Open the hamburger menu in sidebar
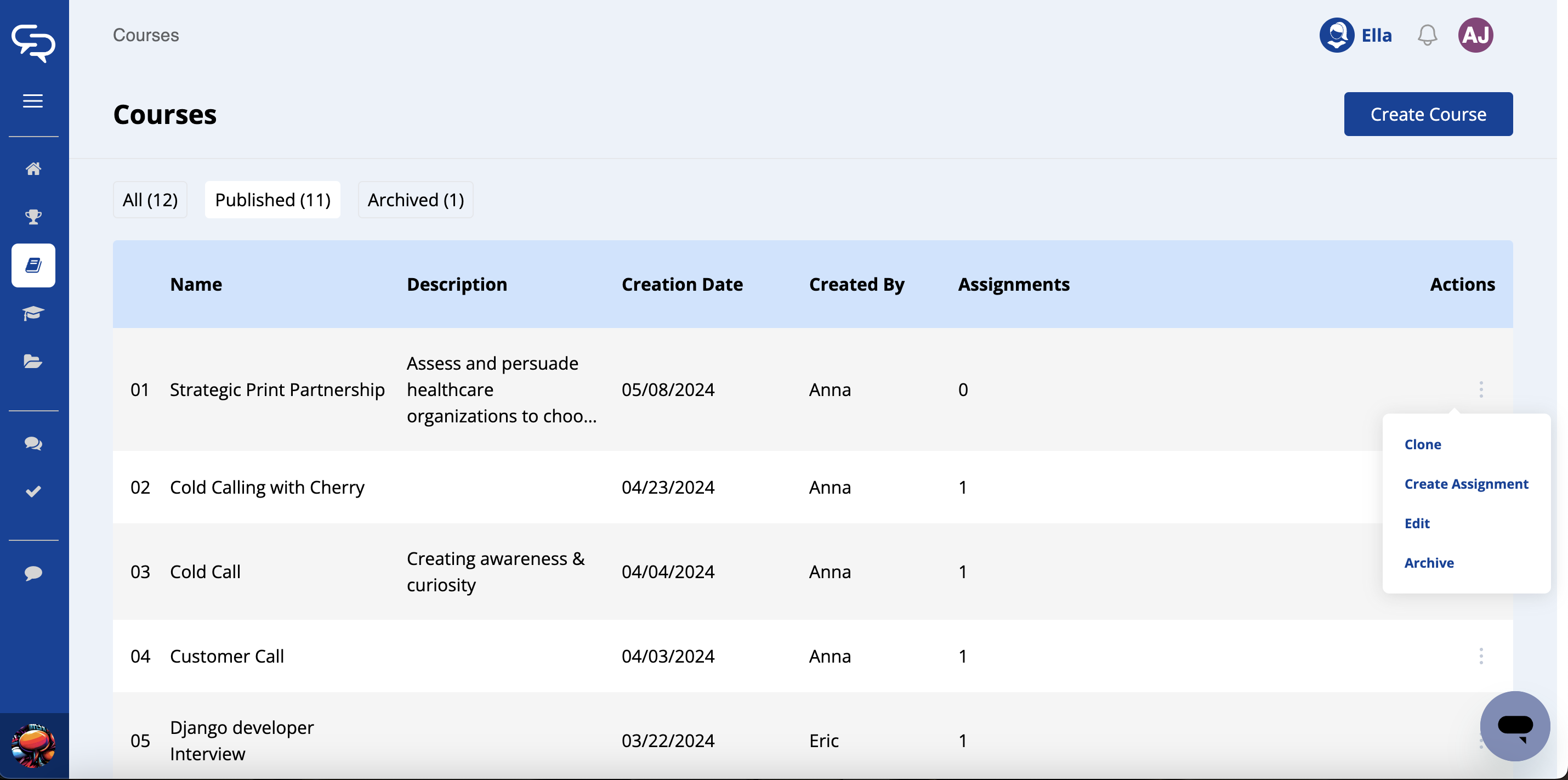The height and width of the screenshot is (780, 1568). (x=33, y=101)
